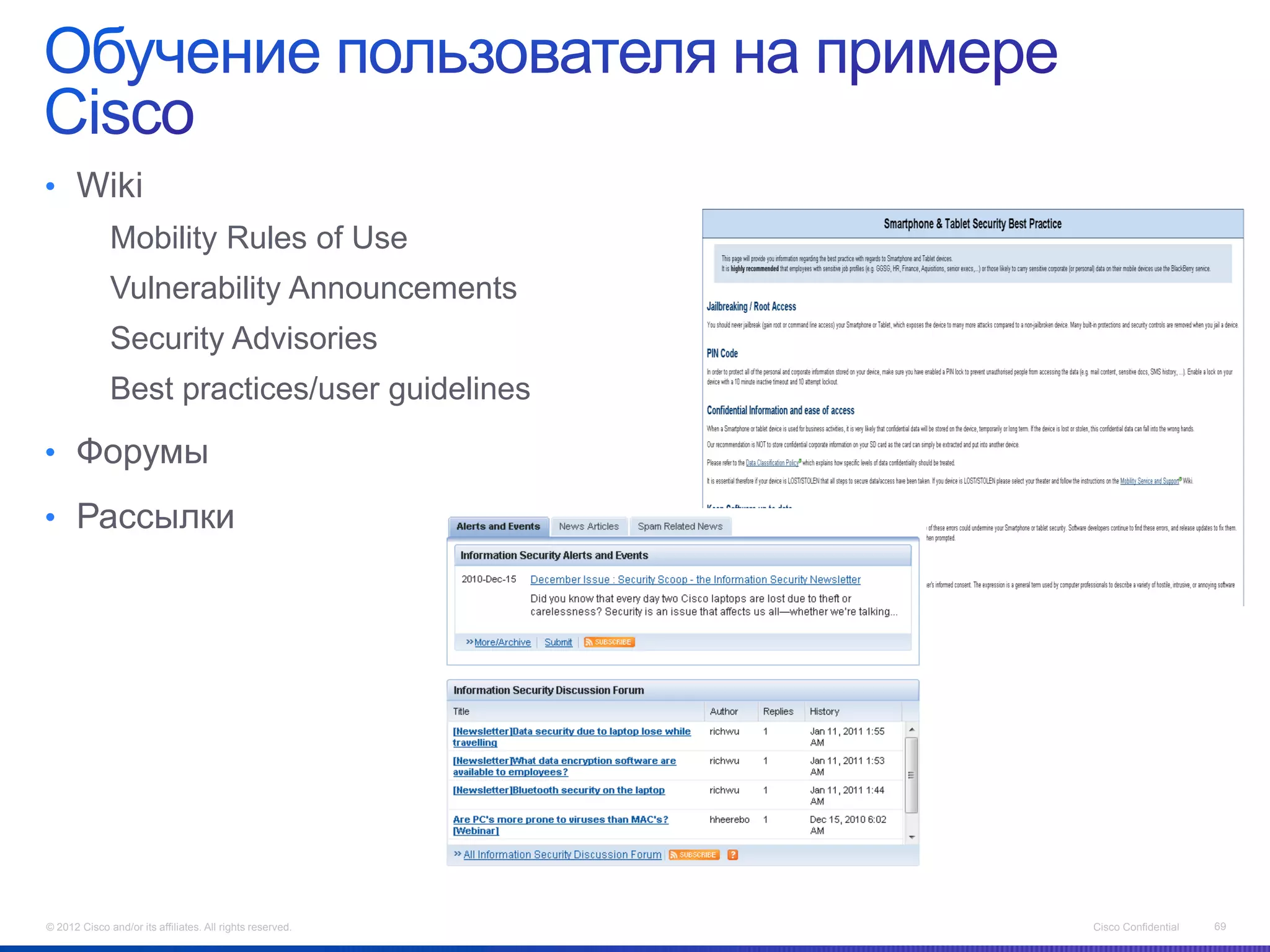The image size is (1270, 952).
Task: Click the PIN Code heading
Action: click(x=722, y=353)
